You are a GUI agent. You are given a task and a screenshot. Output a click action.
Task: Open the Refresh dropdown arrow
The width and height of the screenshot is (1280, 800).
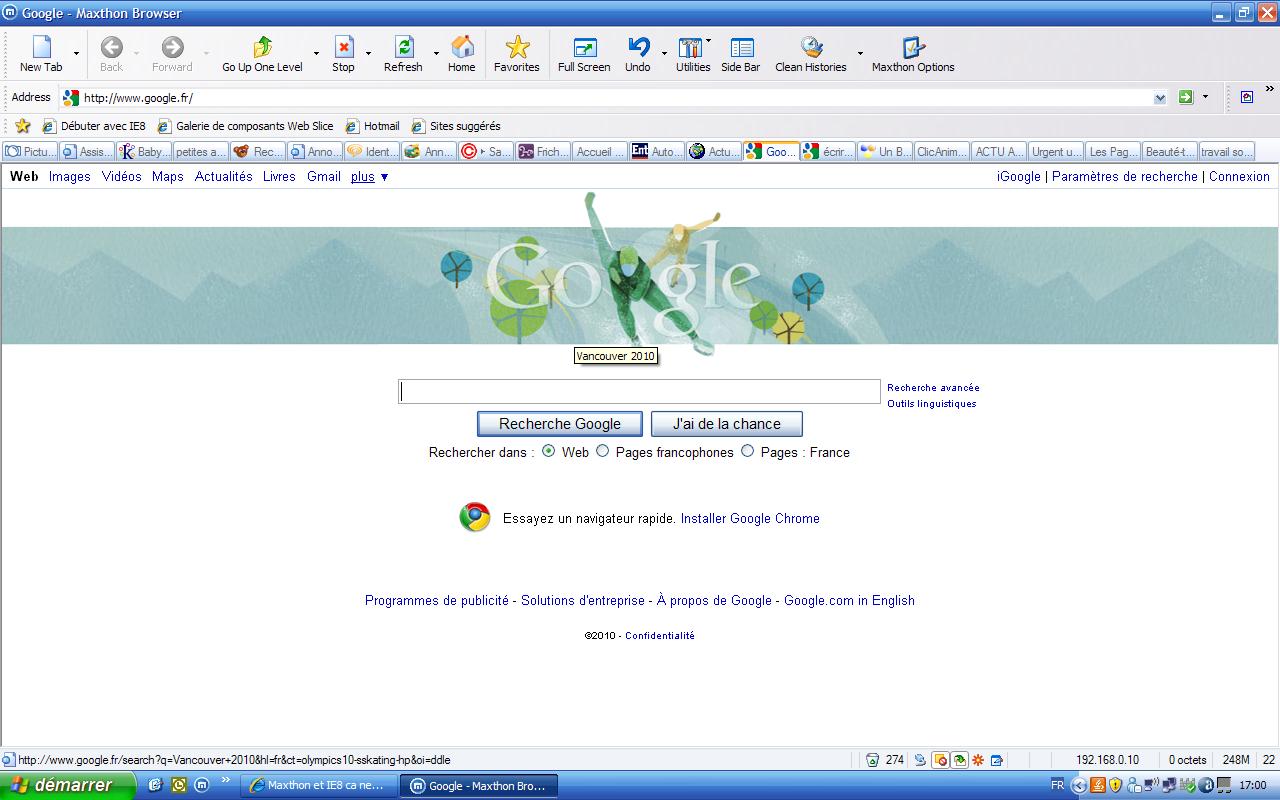(x=436, y=54)
